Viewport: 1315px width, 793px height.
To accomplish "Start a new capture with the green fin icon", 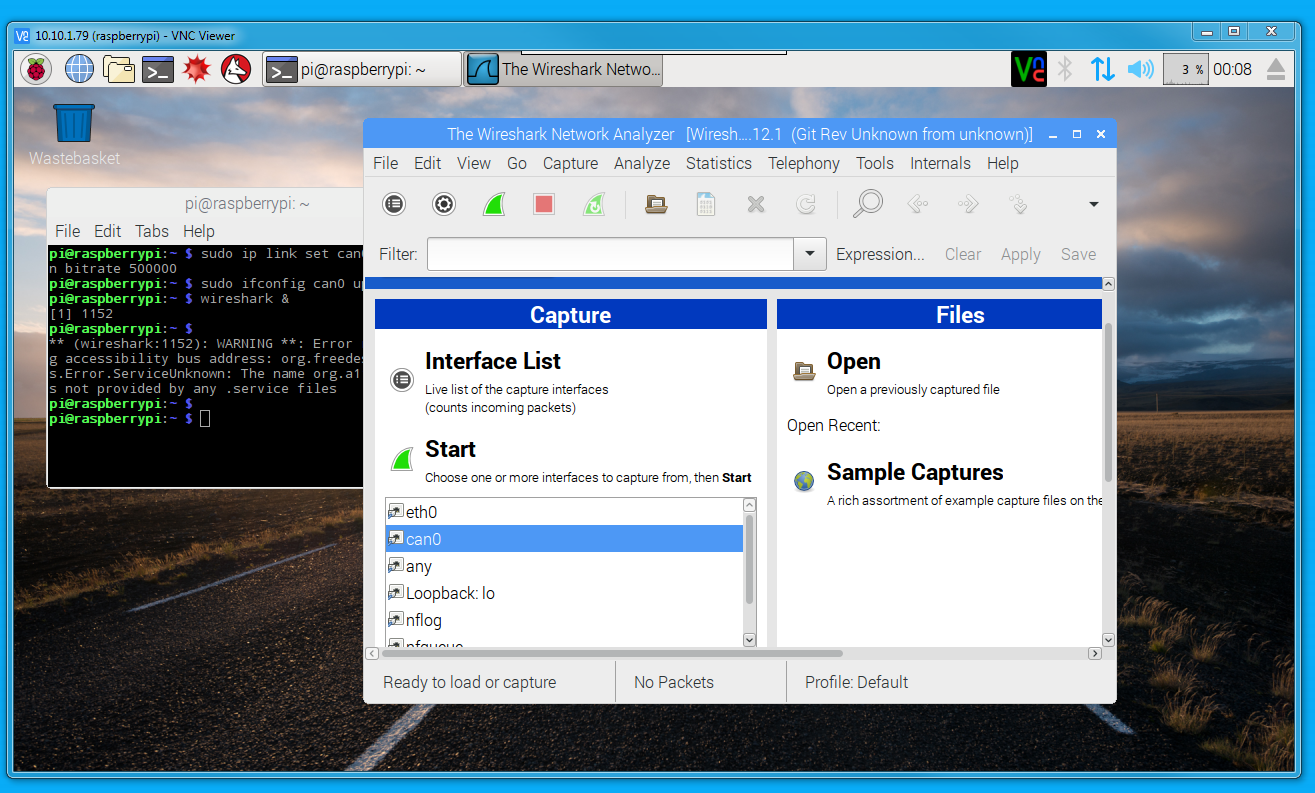I will point(493,204).
